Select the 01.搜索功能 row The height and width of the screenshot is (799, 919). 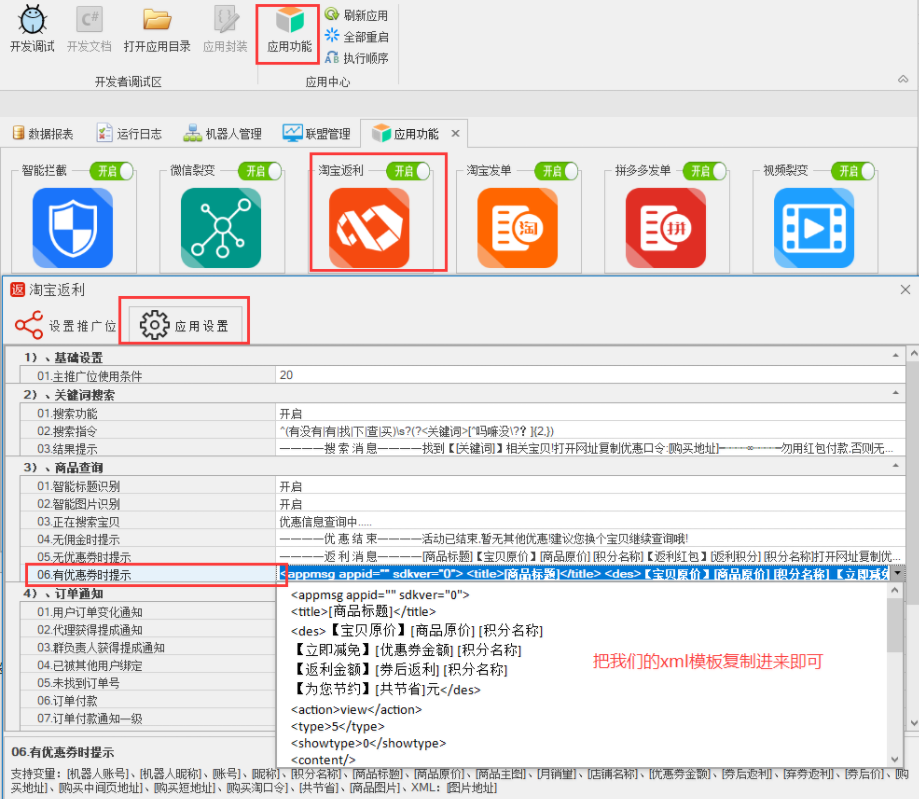click(x=462, y=414)
